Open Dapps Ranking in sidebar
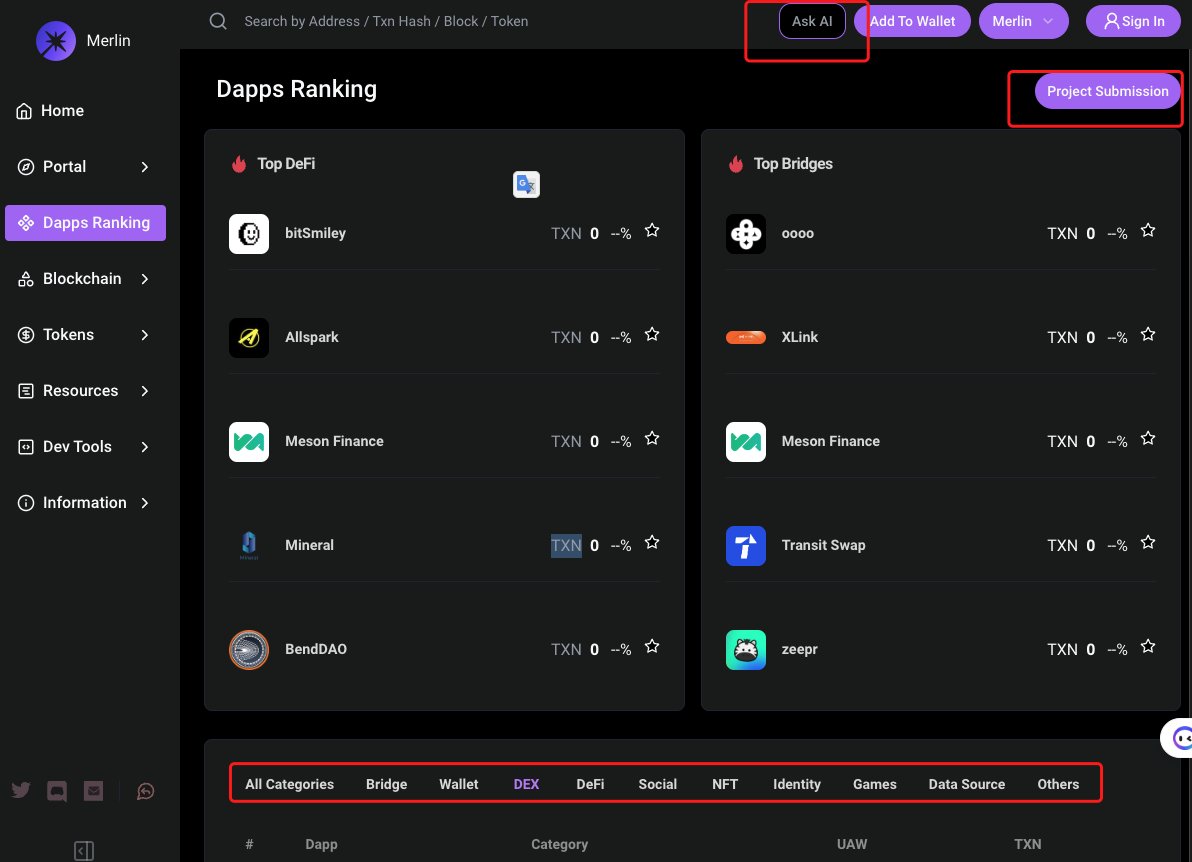Viewport: 1192px width, 862px height. 85,223
